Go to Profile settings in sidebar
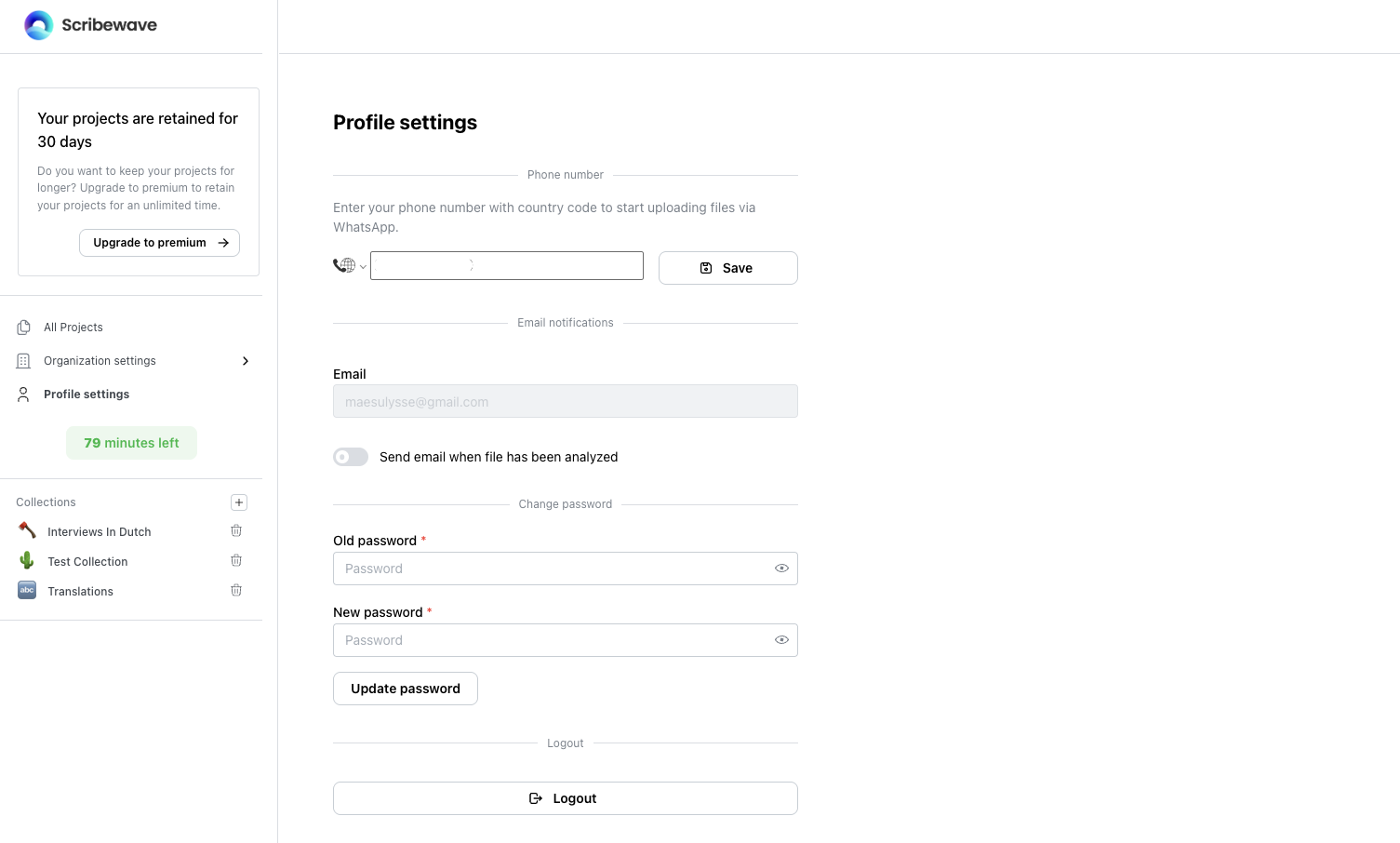 tap(87, 395)
